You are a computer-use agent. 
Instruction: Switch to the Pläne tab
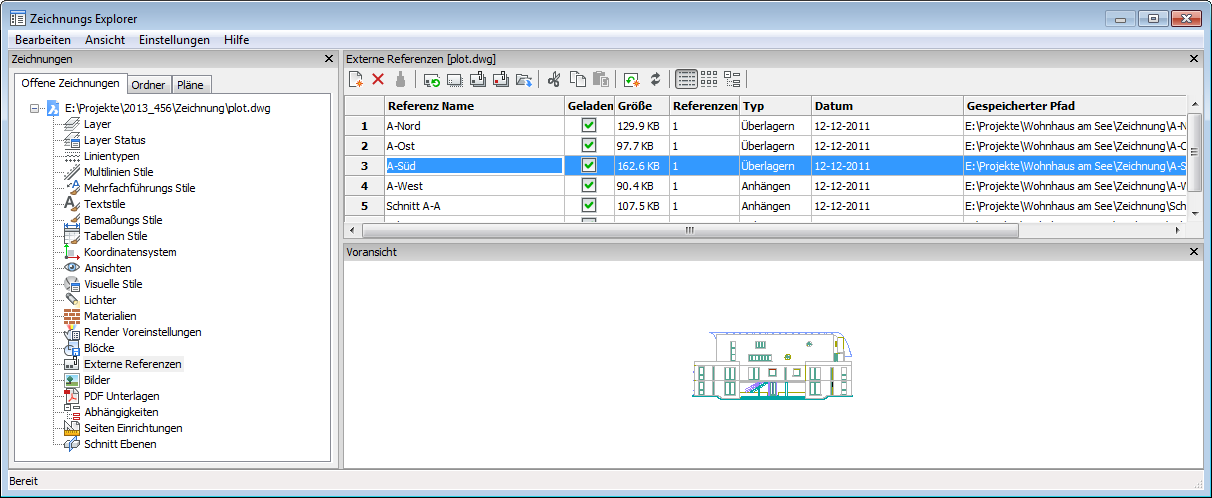coord(190,85)
